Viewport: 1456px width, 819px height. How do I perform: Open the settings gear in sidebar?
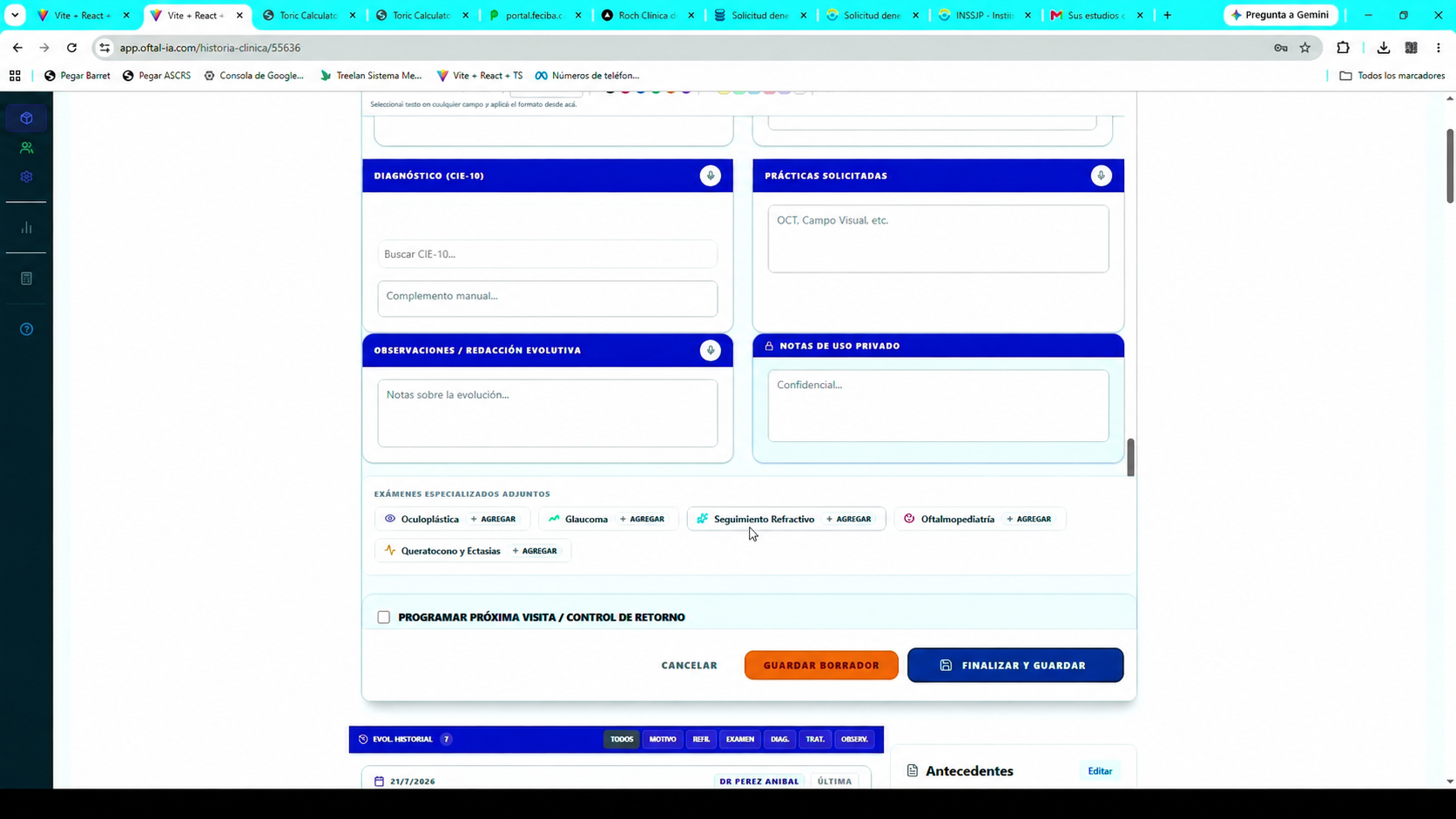[26, 177]
